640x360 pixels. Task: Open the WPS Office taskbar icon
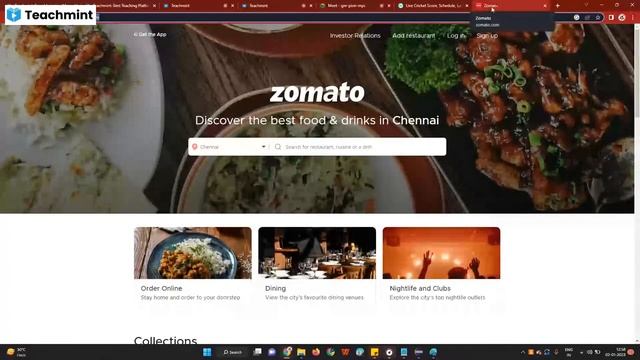click(x=345, y=352)
